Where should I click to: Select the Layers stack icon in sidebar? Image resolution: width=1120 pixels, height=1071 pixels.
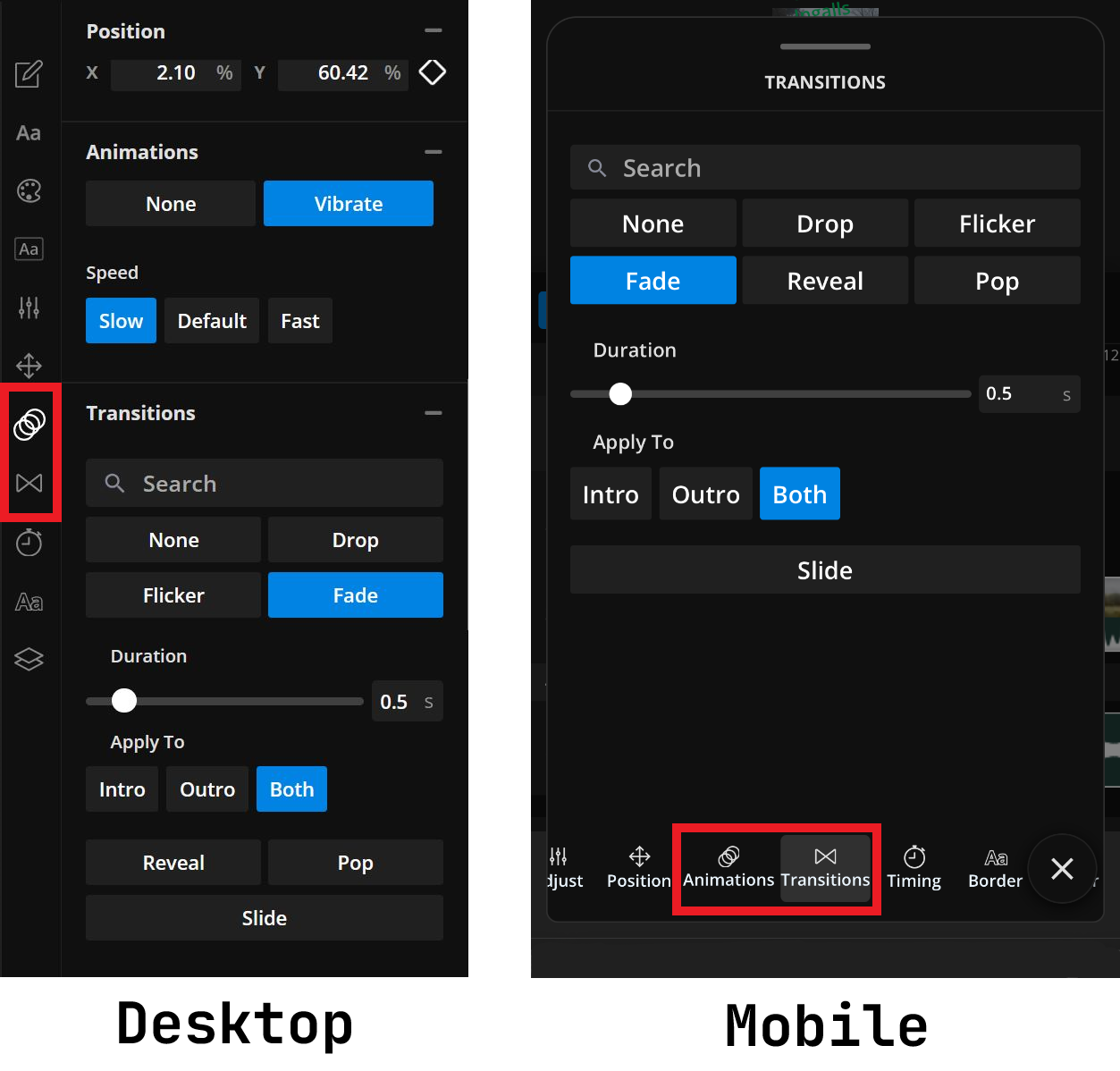(x=29, y=659)
